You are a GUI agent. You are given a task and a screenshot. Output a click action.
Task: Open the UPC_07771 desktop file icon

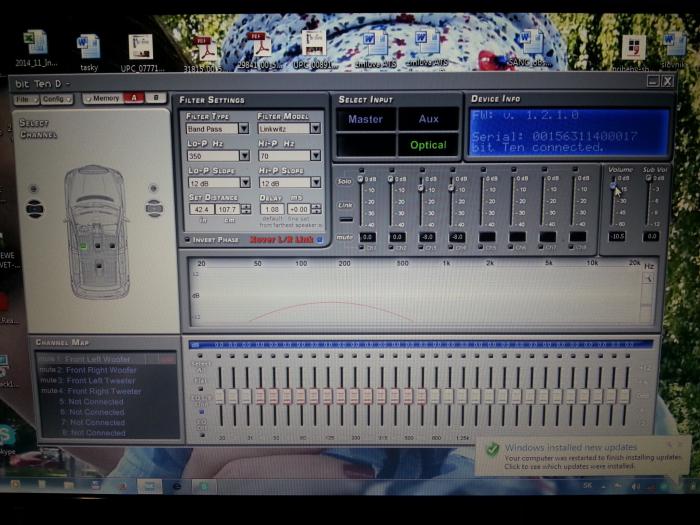point(142,53)
